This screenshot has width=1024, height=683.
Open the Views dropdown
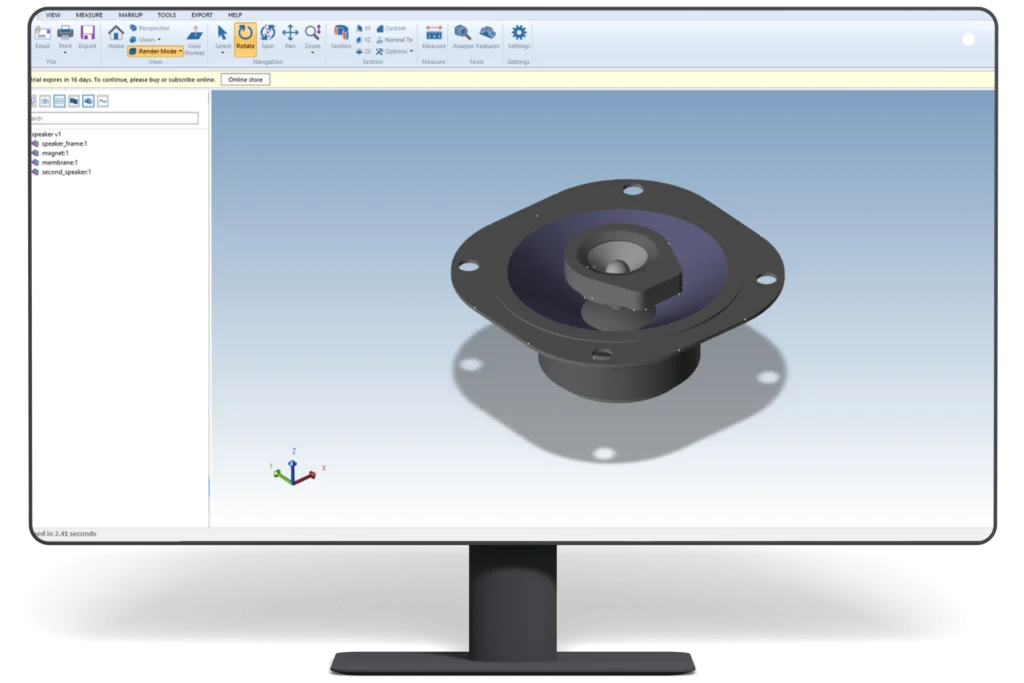point(148,39)
